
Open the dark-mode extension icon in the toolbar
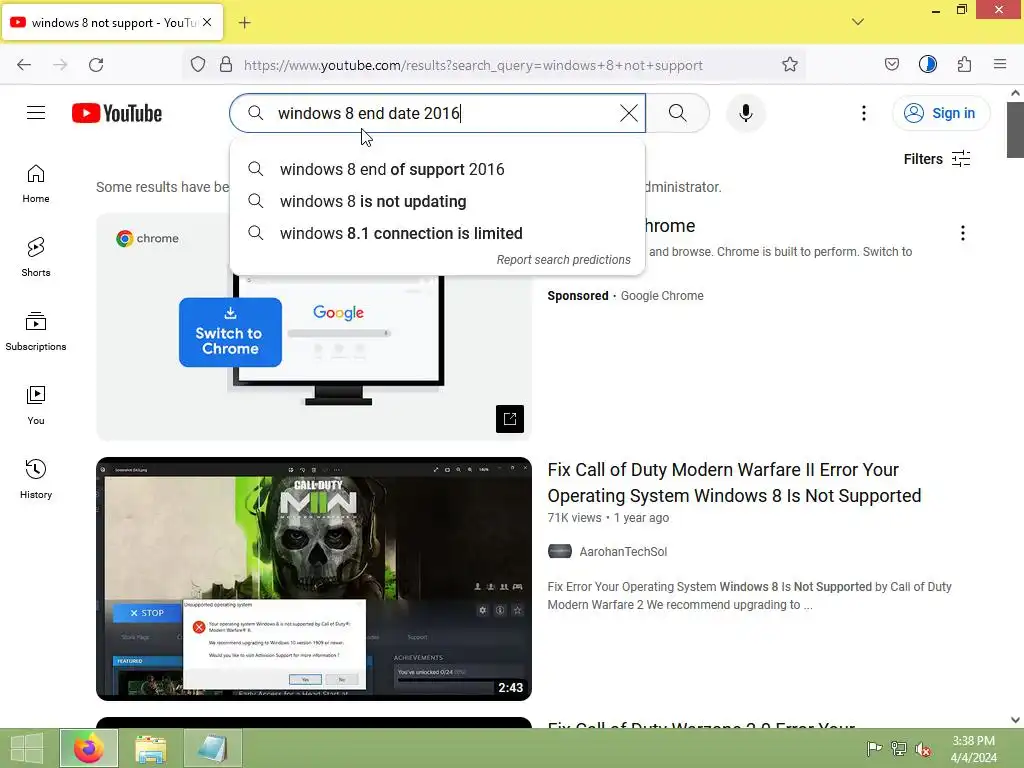coord(927,65)
